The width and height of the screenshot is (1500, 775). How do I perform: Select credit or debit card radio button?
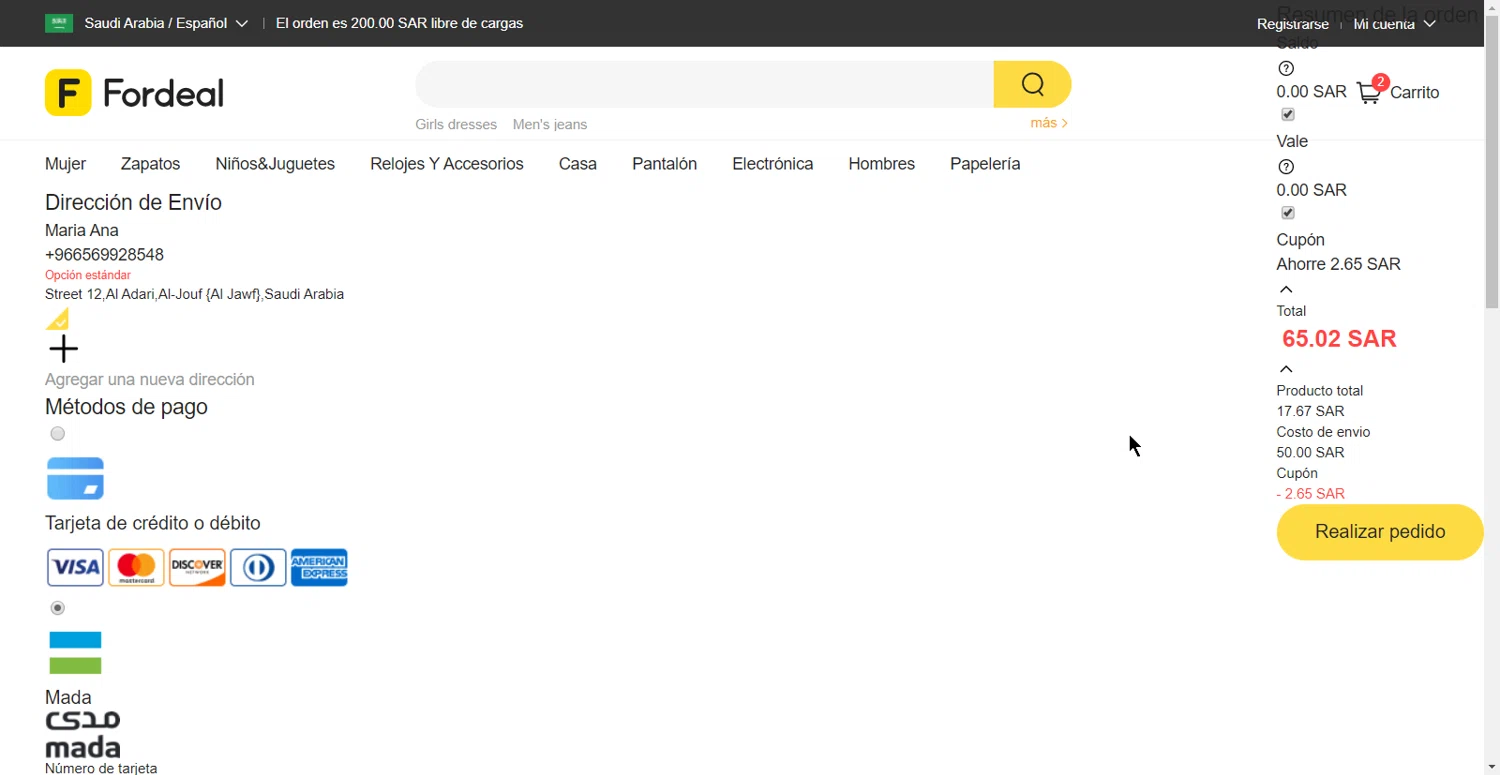tap(58, 434)
